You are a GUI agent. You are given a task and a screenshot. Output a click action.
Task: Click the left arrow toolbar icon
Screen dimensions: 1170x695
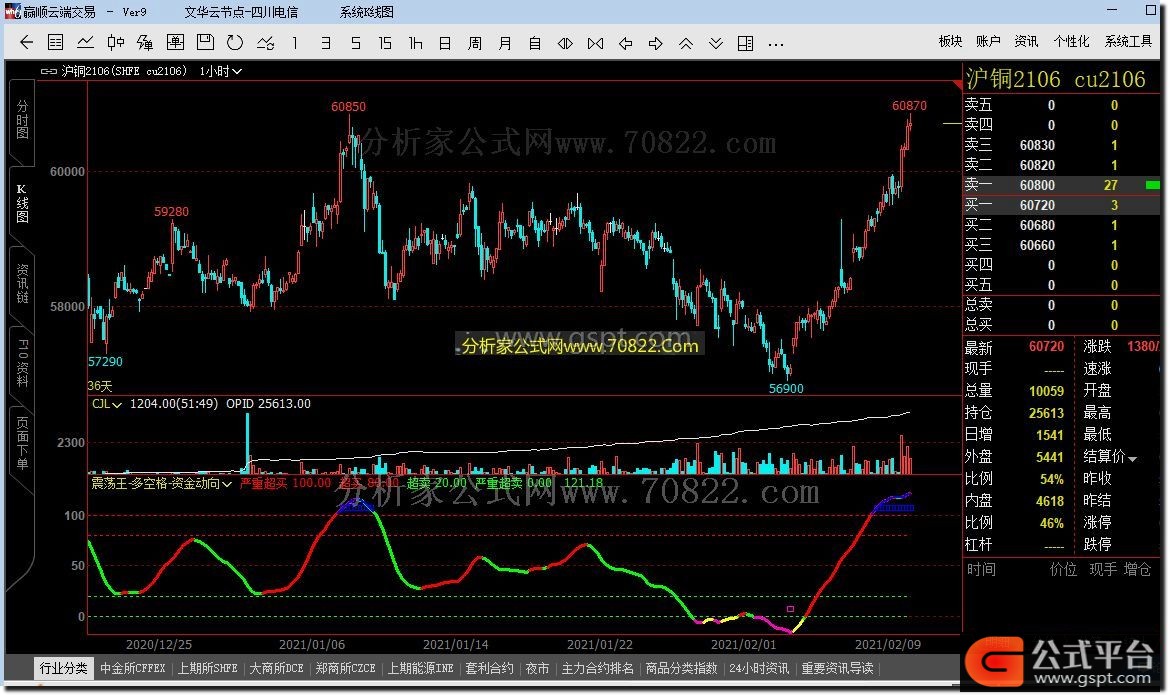(625, 43)
